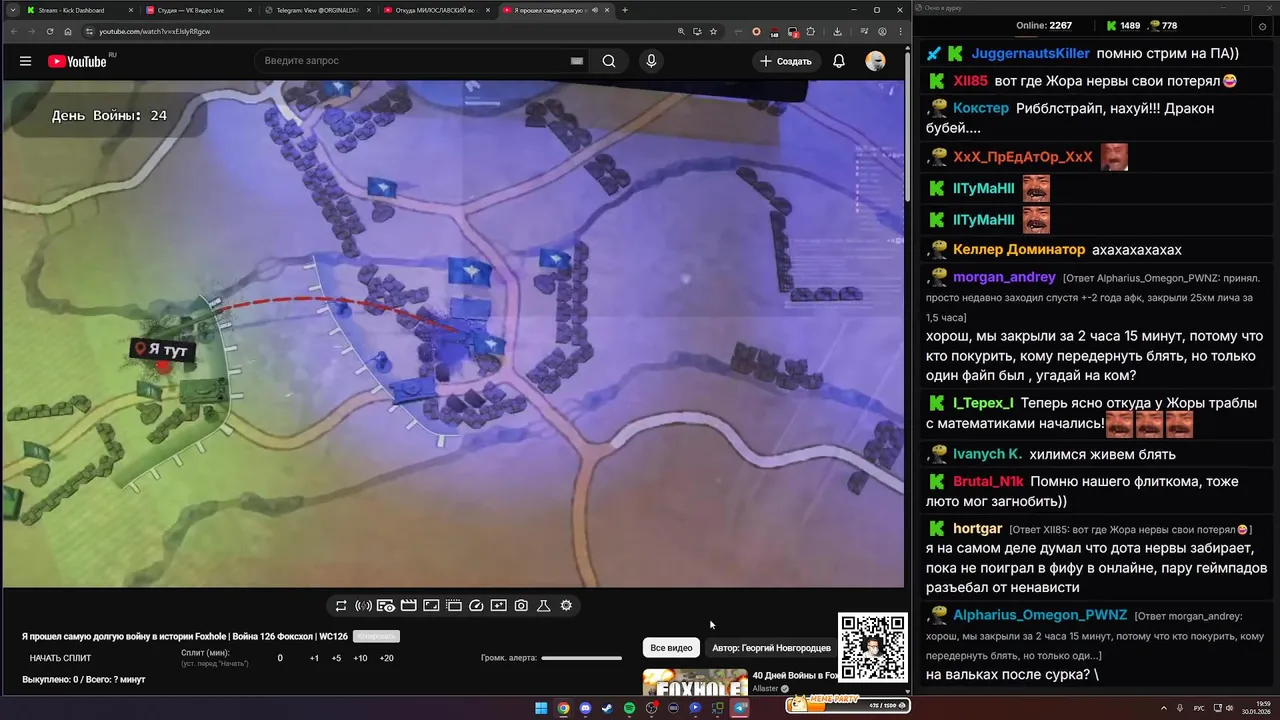Click the Online: 2267 counter in chat window
The width and height of the screenshot is (1280, 720).
pyautogui.click(x=1043, y=25)
